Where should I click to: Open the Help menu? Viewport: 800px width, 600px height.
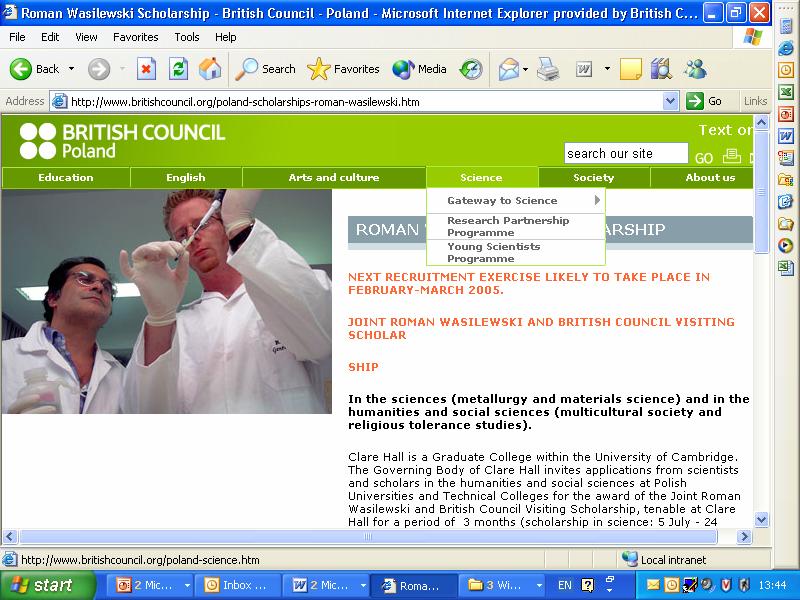226,37
